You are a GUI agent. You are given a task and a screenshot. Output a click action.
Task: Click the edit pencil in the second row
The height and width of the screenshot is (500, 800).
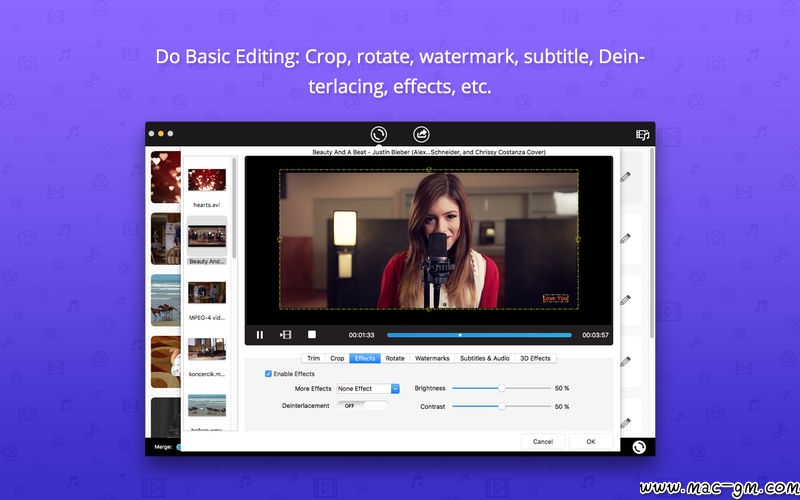click(x=626, y=238)
